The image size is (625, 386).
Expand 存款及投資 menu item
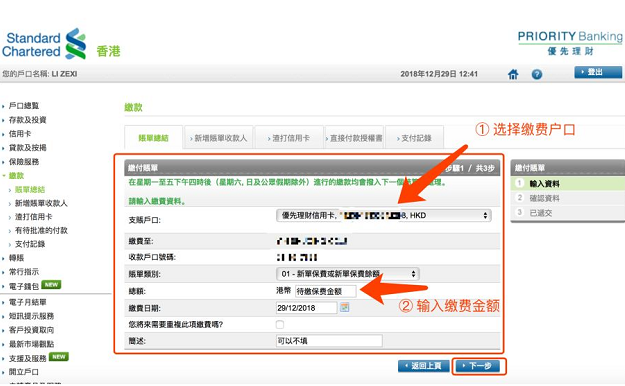pos(28,120)
